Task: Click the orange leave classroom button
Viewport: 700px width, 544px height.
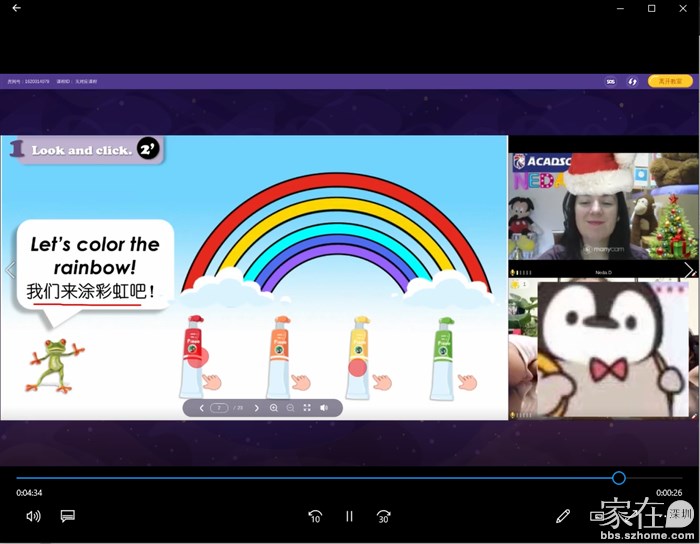Action: (x=670, y=81)
